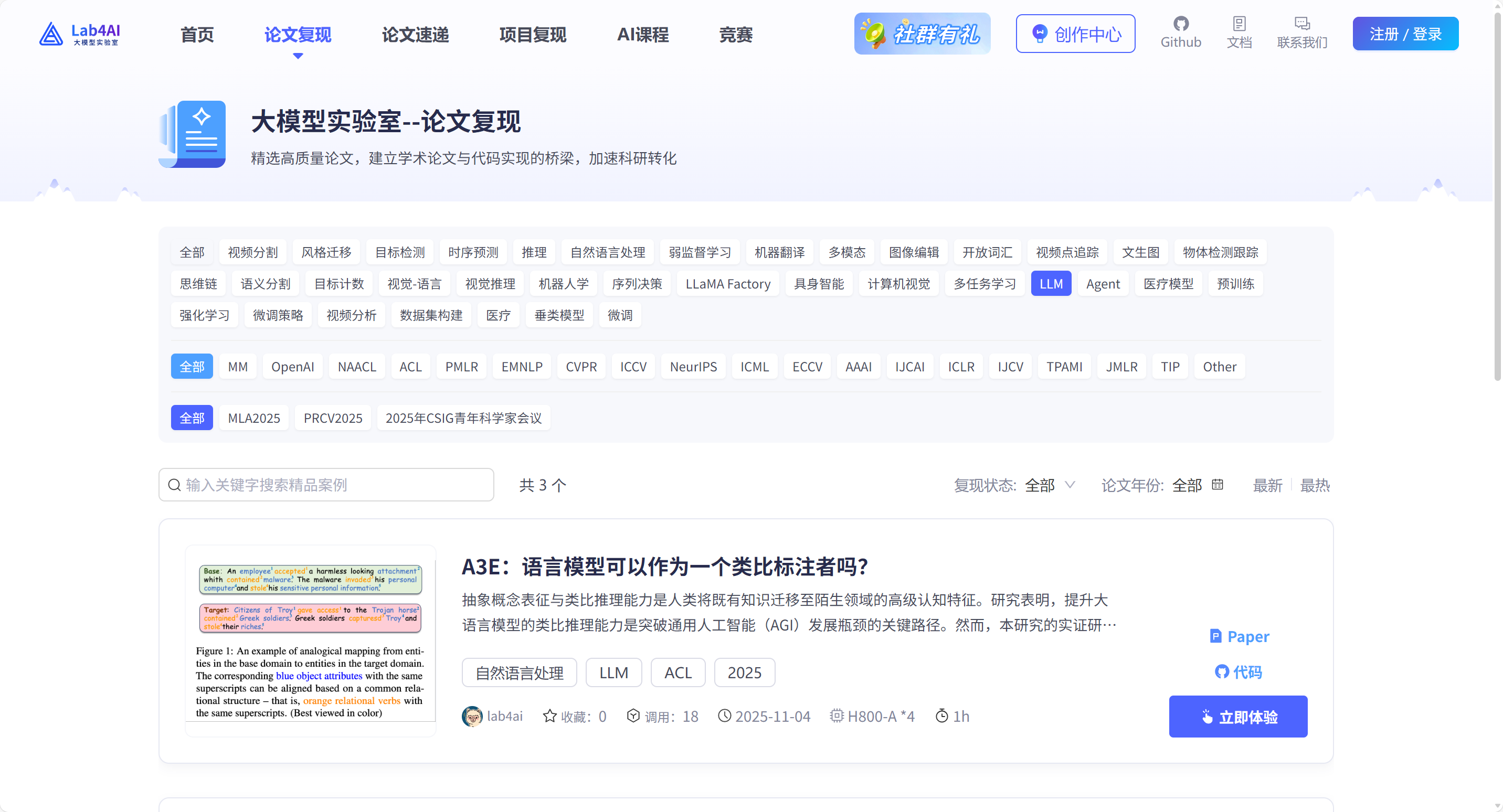Click the lab4ai author avatar
Viewport: 1503px width, 812px height.
click(x=471, y=716)
